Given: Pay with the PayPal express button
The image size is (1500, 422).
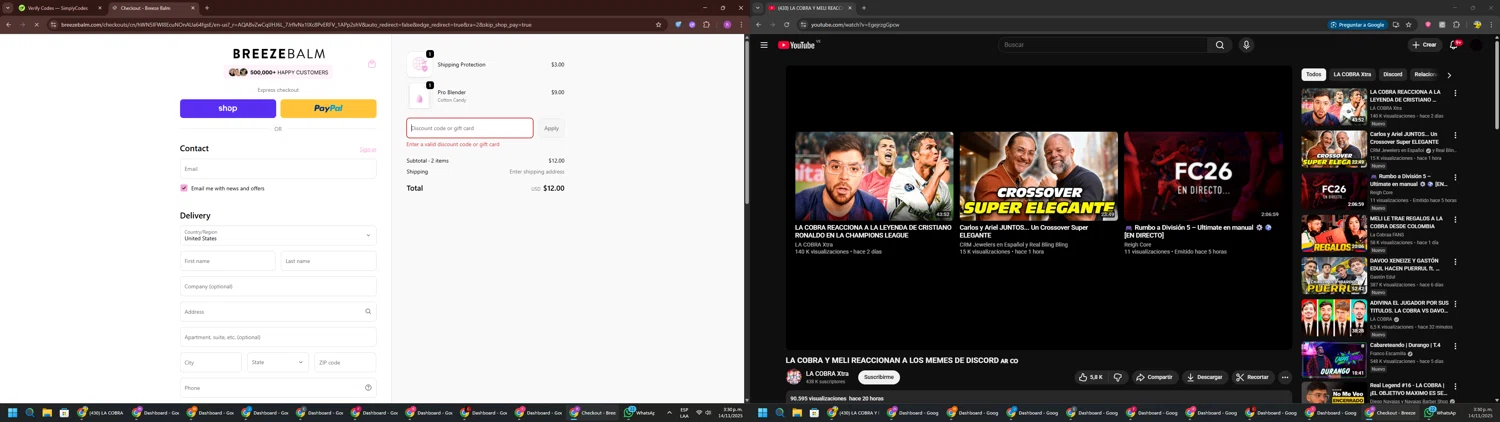Looking at the screenshot, I should (x=328, y=108).
